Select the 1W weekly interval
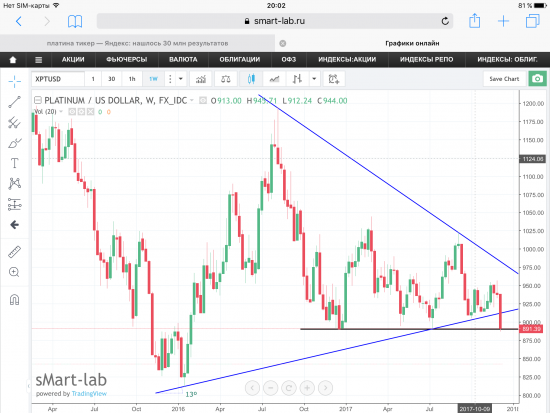The height and width of the screenshot is (413, 550). (x=153, y=79)
